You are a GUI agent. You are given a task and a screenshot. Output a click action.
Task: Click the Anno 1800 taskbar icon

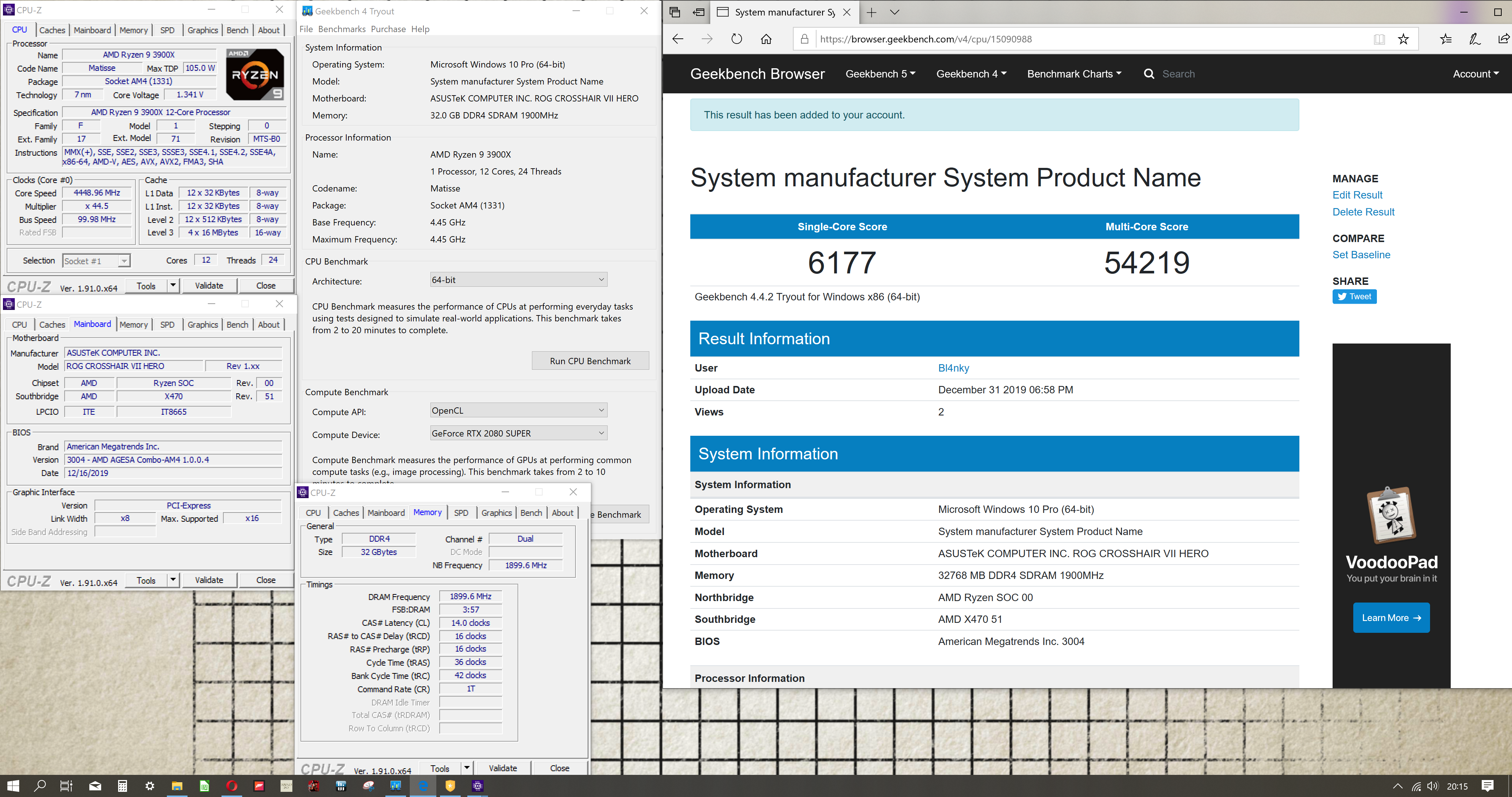click(286, 786)
